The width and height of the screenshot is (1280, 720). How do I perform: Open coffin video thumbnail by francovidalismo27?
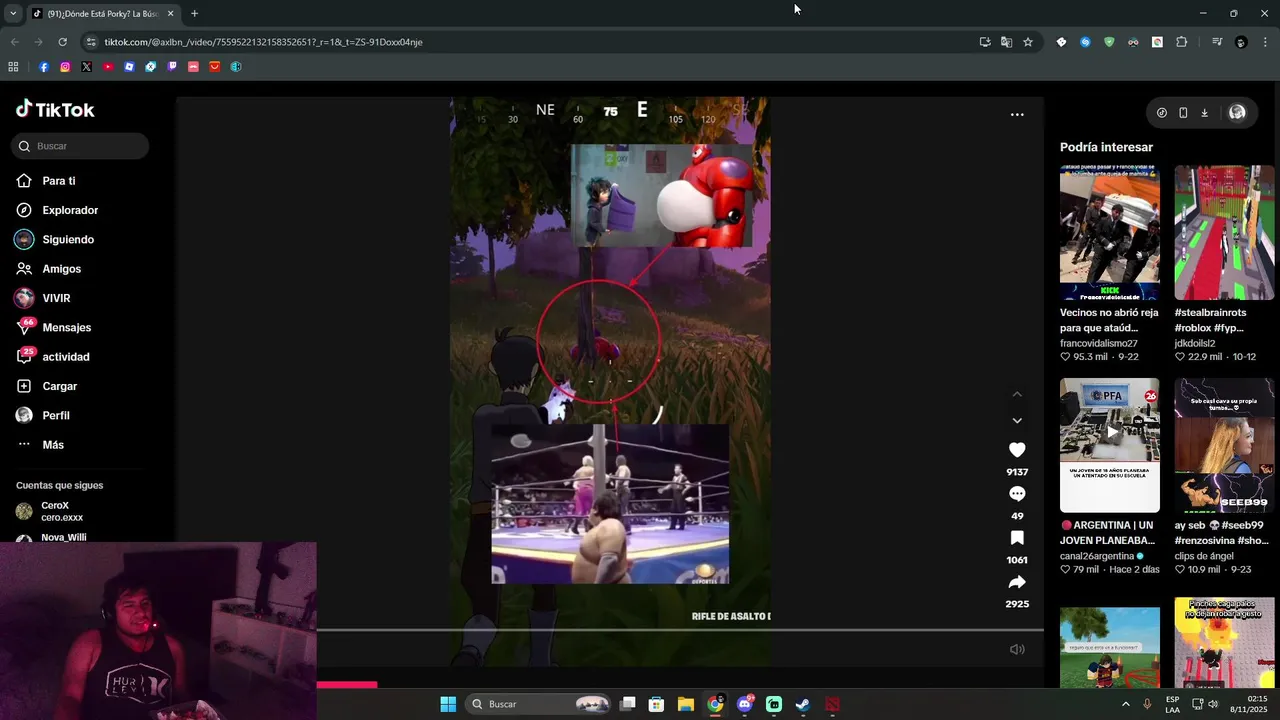[1110, 233]
